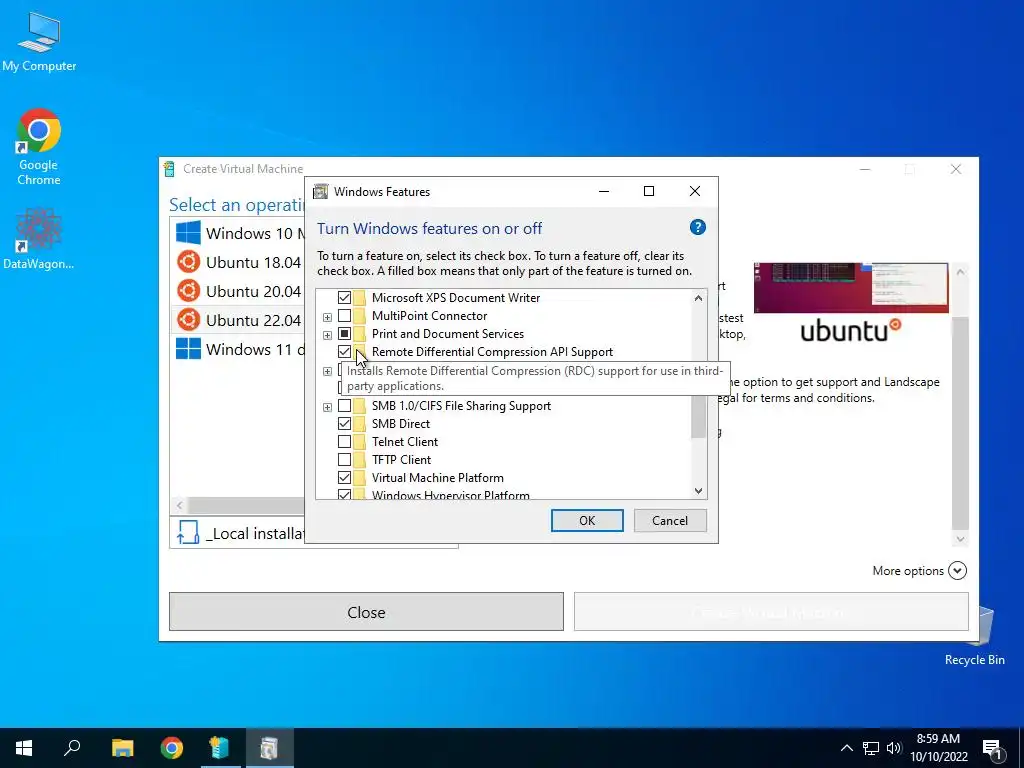Viewport: 1024px width, 768px height.
Task: Minimize the Windows Features dialog
Action: click(x=604, y=191)
